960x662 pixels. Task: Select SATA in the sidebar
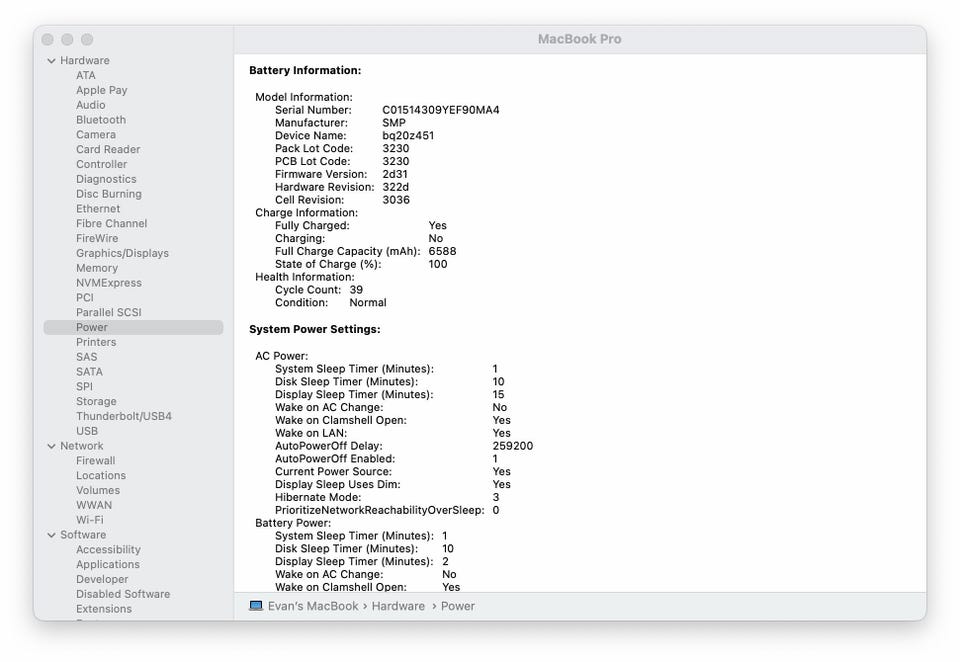pyautogui.click(x=89, y=372)
